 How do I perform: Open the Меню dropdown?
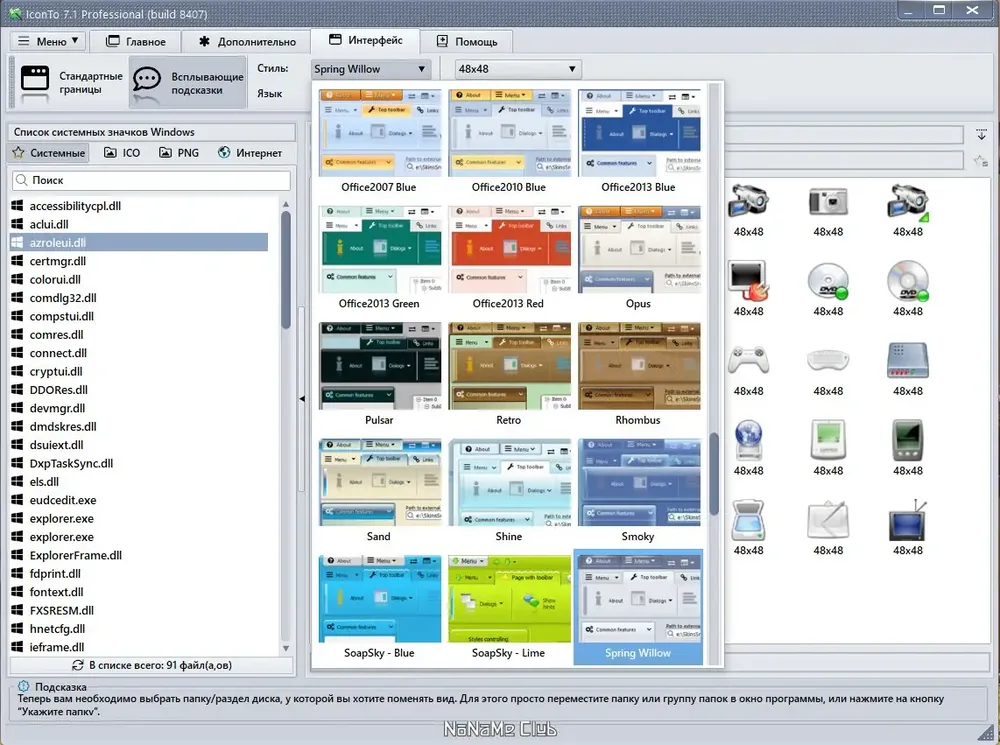pyautogui.click(x=48, y=41)
